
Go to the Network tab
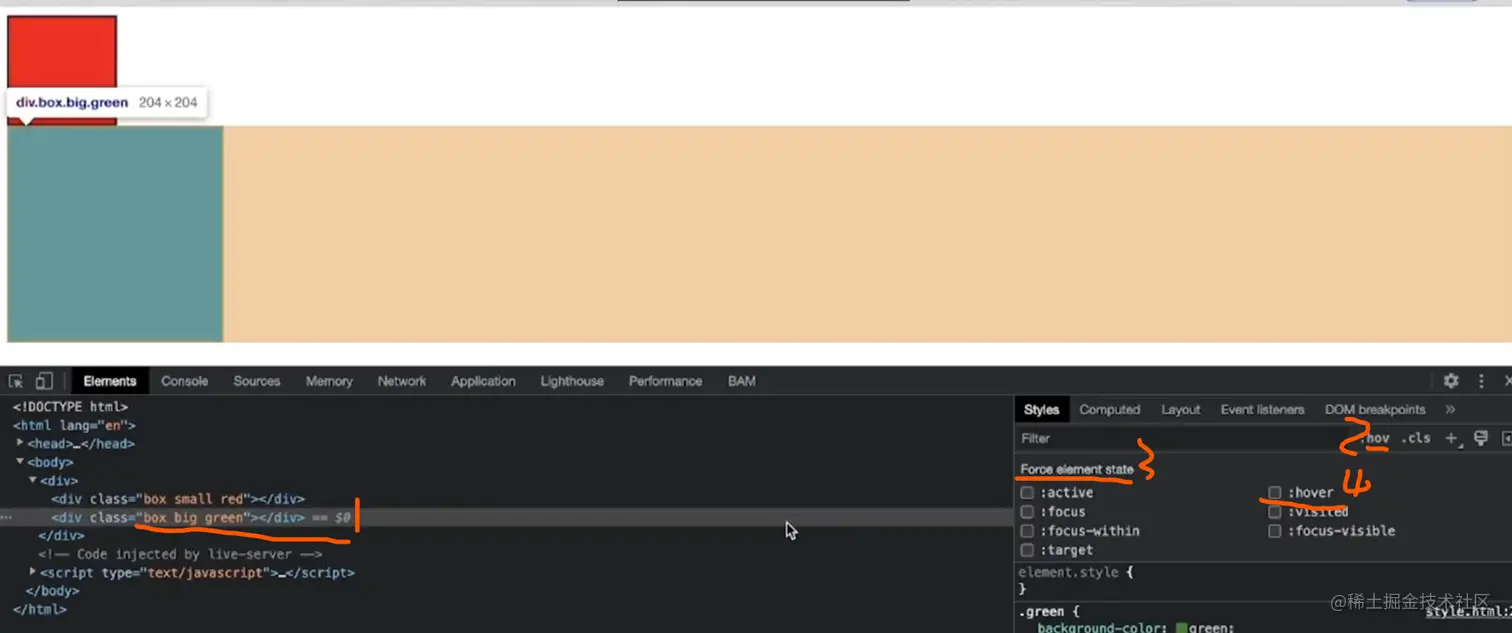coord(402,381)
